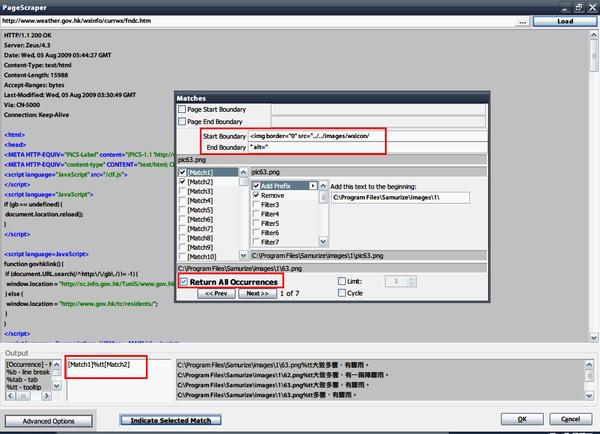Click Indicate Selected Match button
Screen dimensions: 600x434
(171, 420)
